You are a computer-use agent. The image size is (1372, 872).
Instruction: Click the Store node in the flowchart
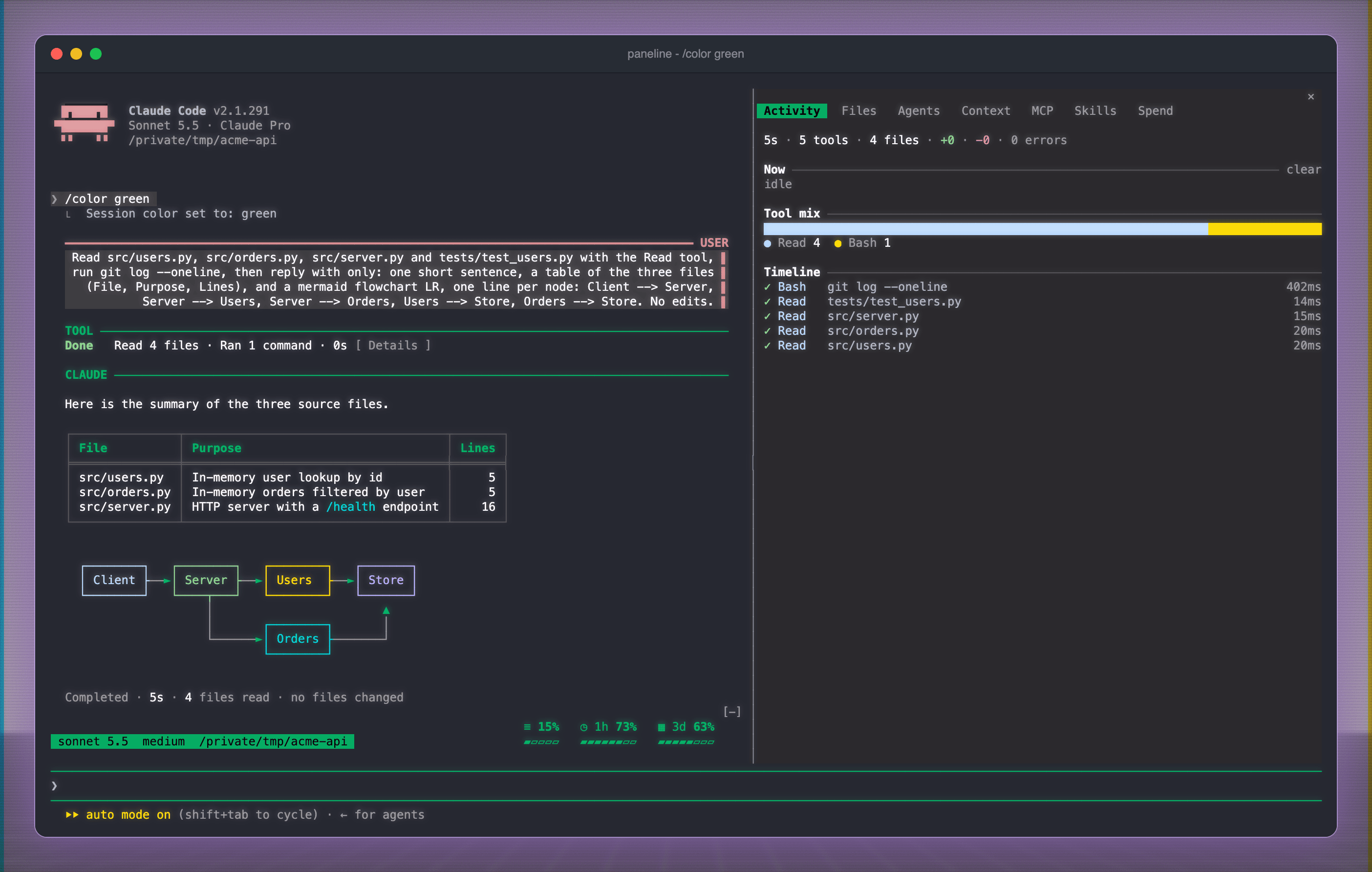click(x=386, y=580)
